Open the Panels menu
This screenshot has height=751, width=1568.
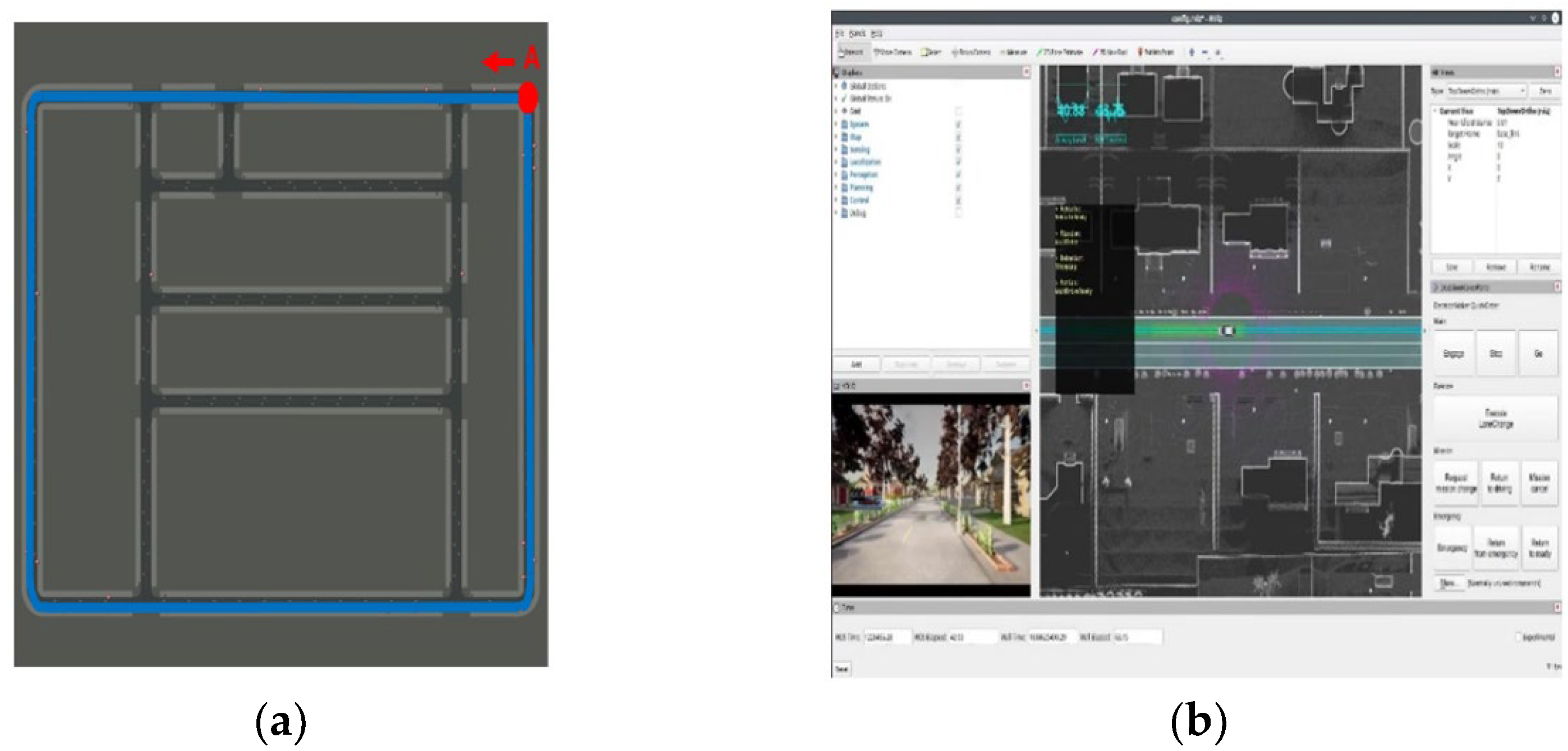(x=857, y=34)
